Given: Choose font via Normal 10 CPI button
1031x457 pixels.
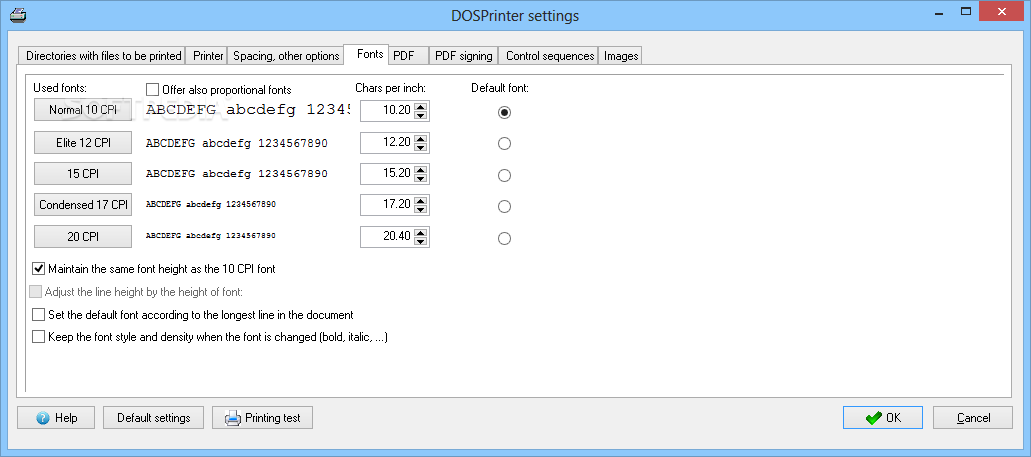Looking at the screenshot, I should [x=83, y=110].
